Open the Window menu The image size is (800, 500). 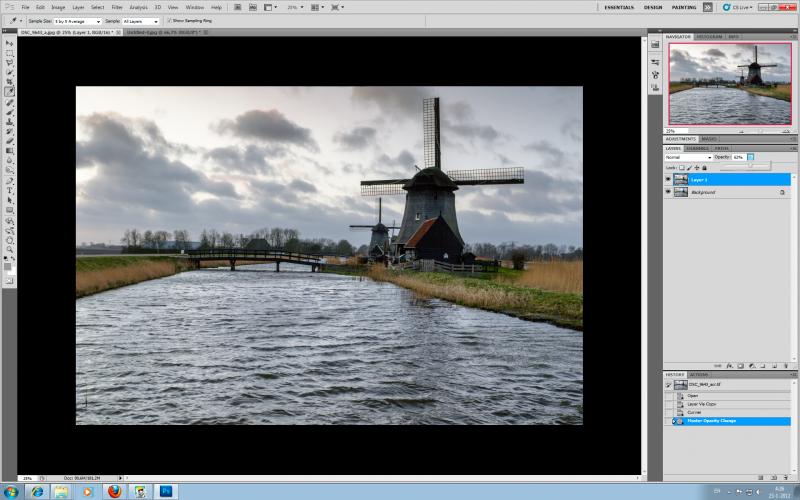(x=194, y=8)
